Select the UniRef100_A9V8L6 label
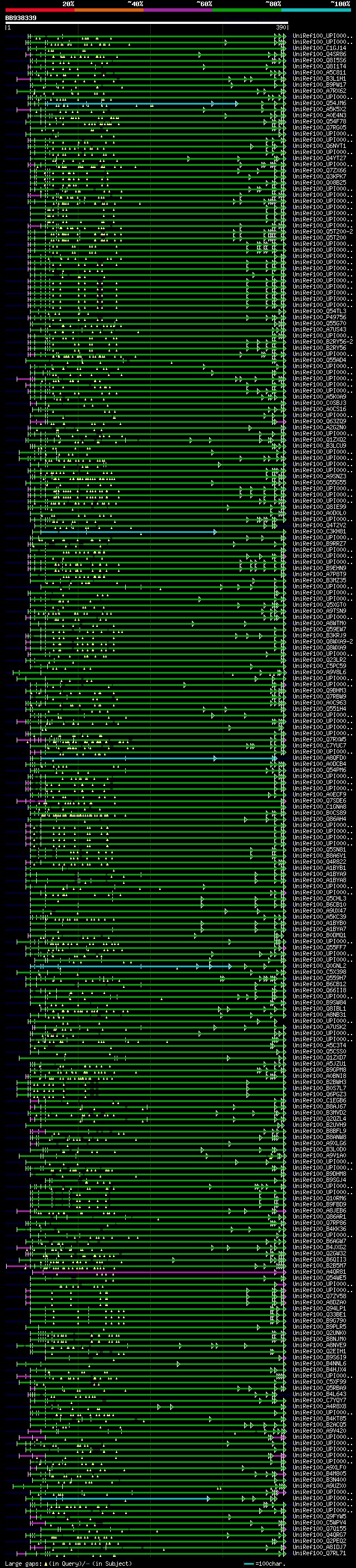The width and height of the screenshot is (356, 1568). pyautogui.click(x=319, y=672)
